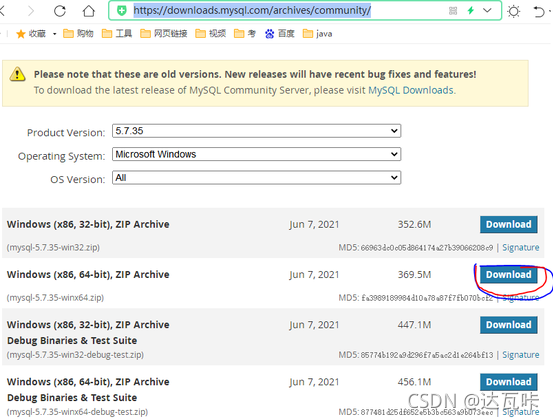This screenshot has width=554, height=419.
Task: Click the warning triangle icon in notice
Action: point(17,75)
